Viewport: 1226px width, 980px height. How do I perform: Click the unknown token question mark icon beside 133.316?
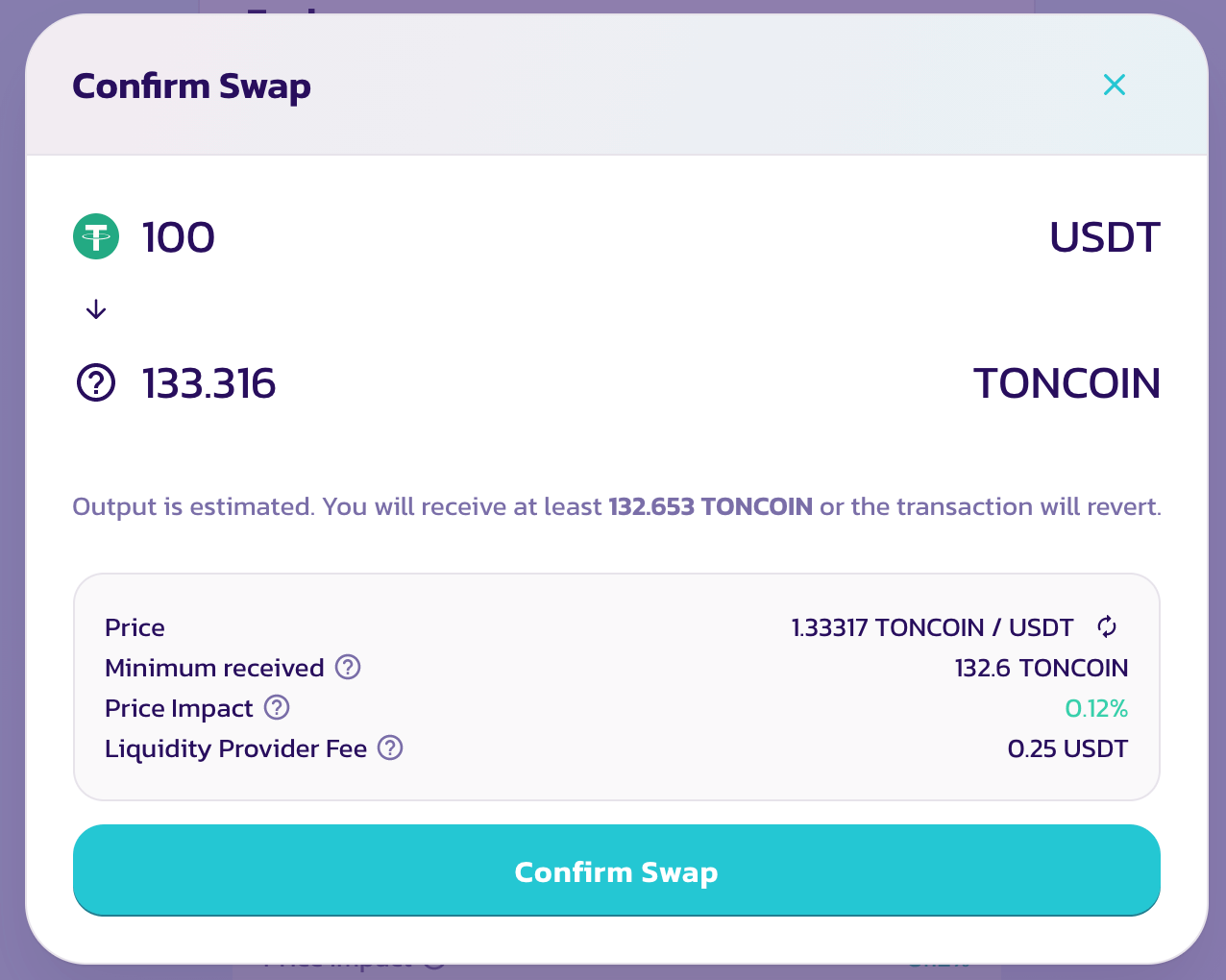click(96, 383)
